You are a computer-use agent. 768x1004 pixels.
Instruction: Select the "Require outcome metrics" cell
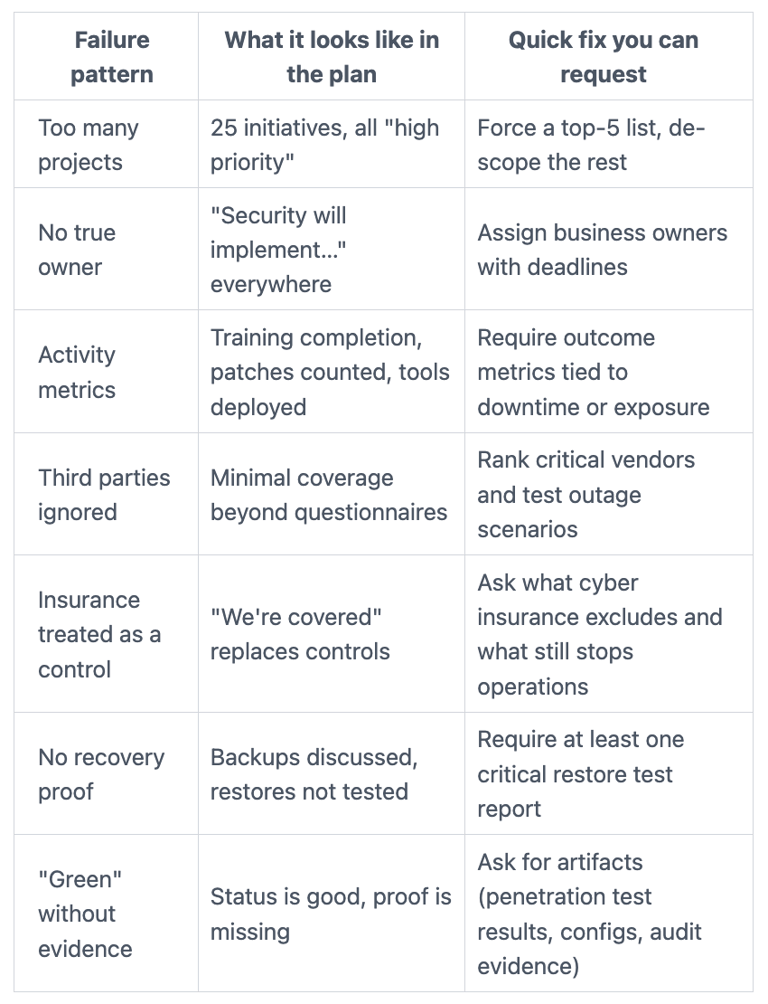pyautogui.click(x=593, y=372)
